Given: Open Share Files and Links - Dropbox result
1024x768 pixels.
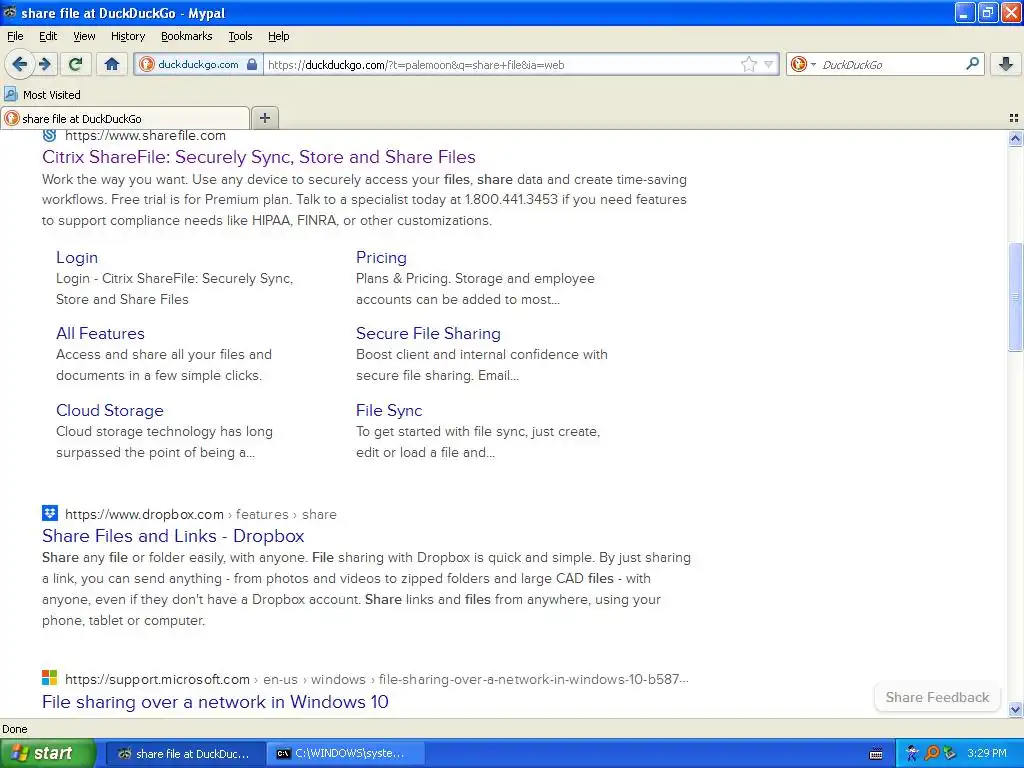Looking at the screenshot, I should (x=173, y=536).
